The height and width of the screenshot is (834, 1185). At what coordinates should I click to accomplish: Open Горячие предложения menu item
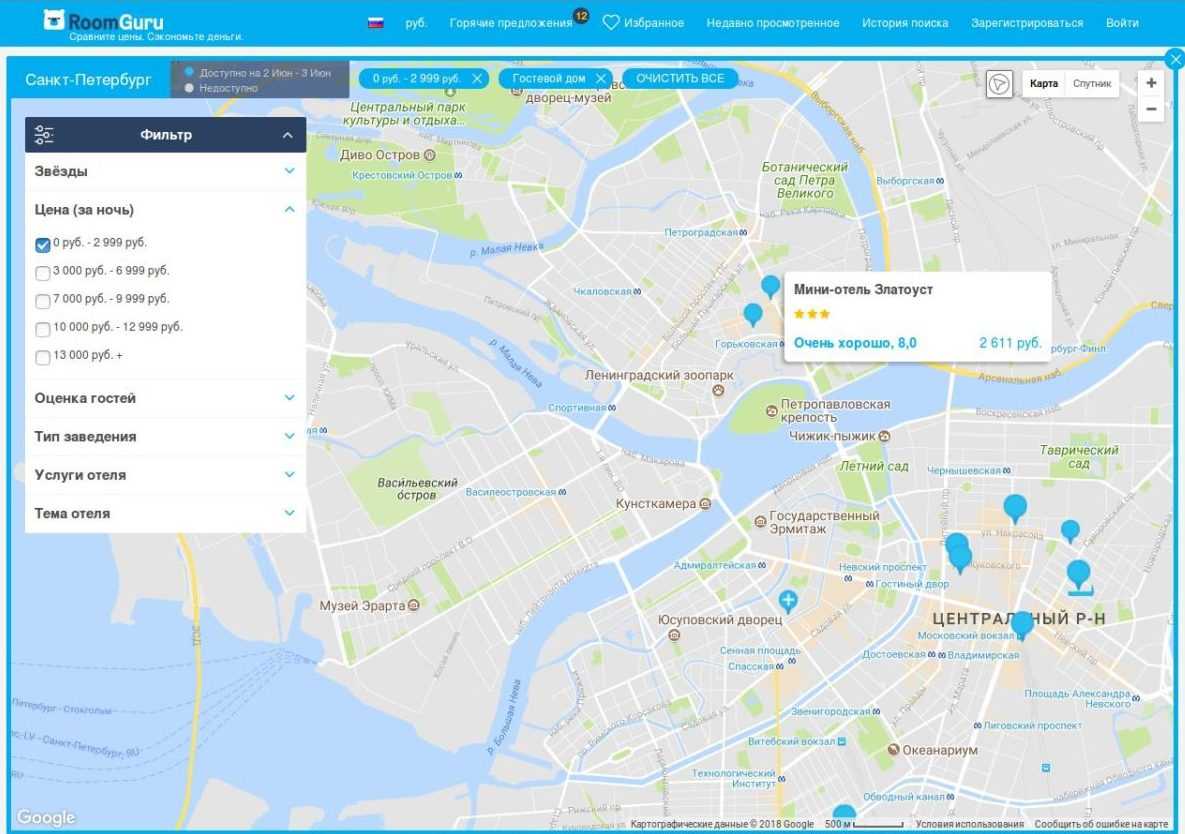(x=510, y=23)
